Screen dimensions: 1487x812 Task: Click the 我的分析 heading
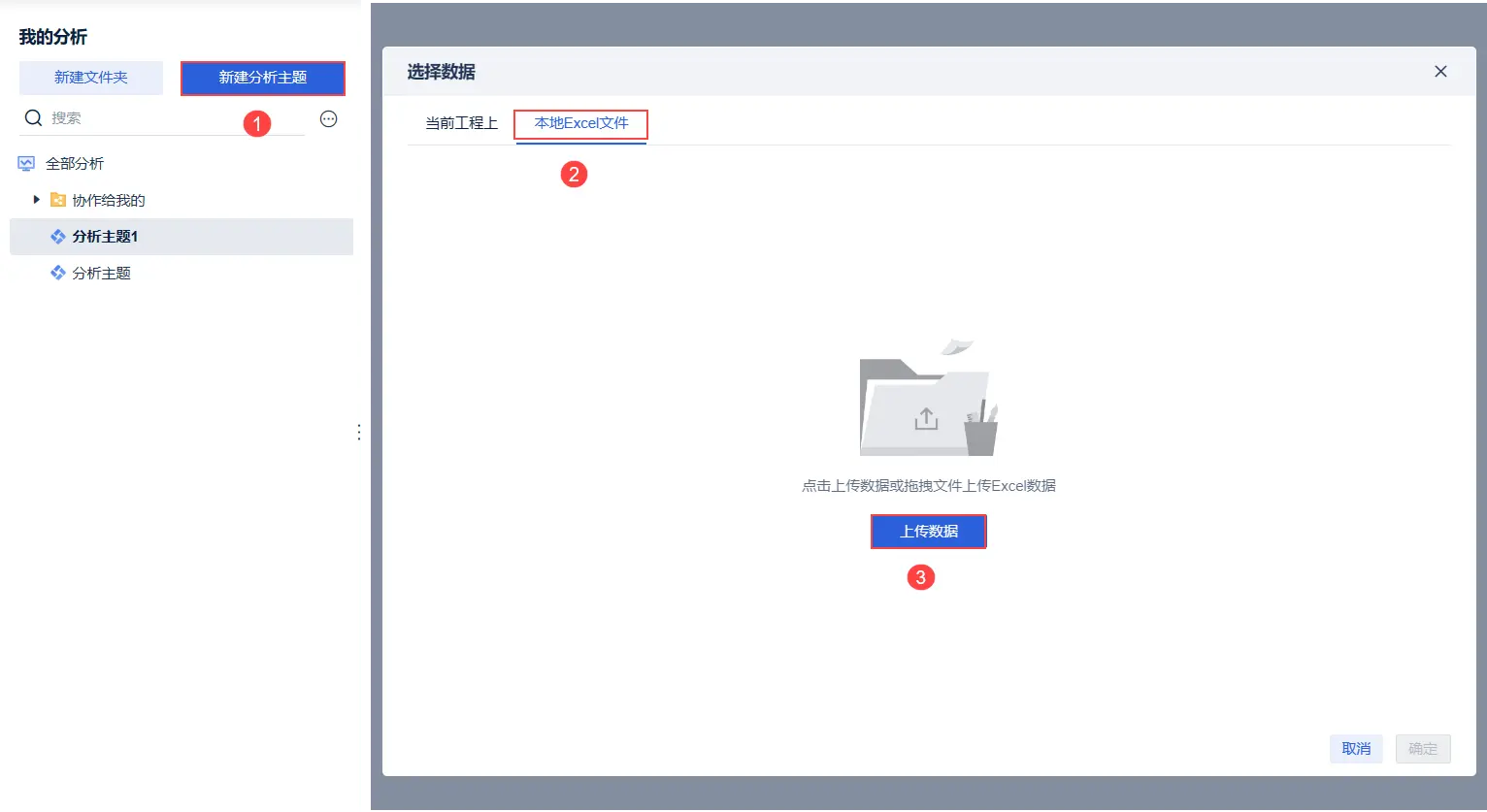(x=53, y=37)
